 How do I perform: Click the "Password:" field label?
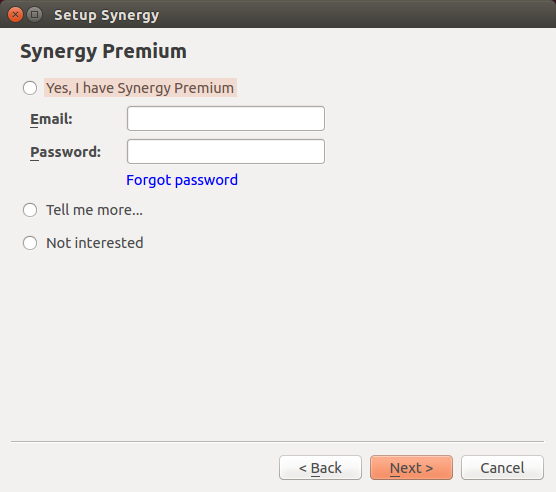(66, 152)
